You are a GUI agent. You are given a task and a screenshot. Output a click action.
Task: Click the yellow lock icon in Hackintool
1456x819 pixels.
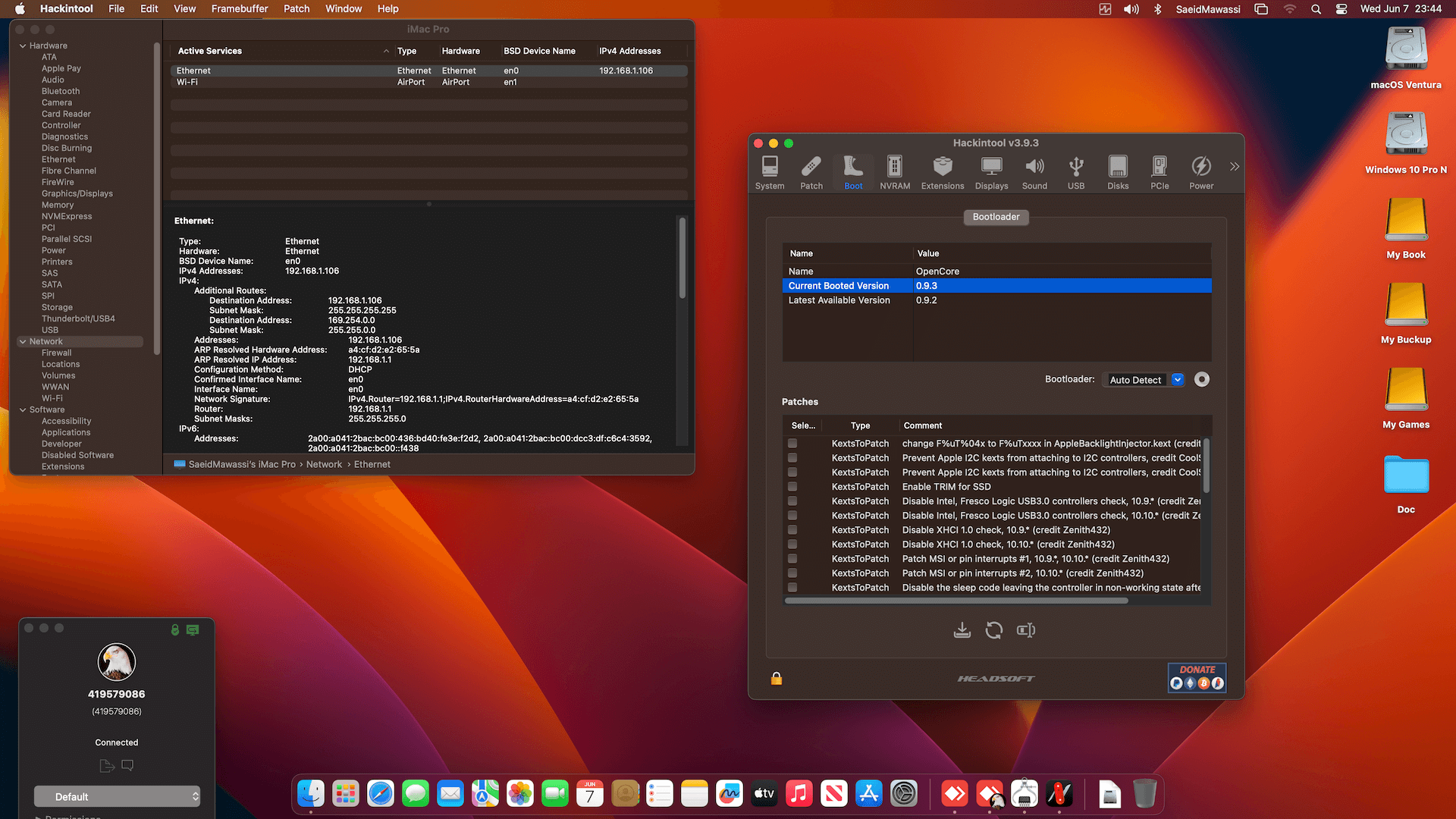(x=777, y=678)
